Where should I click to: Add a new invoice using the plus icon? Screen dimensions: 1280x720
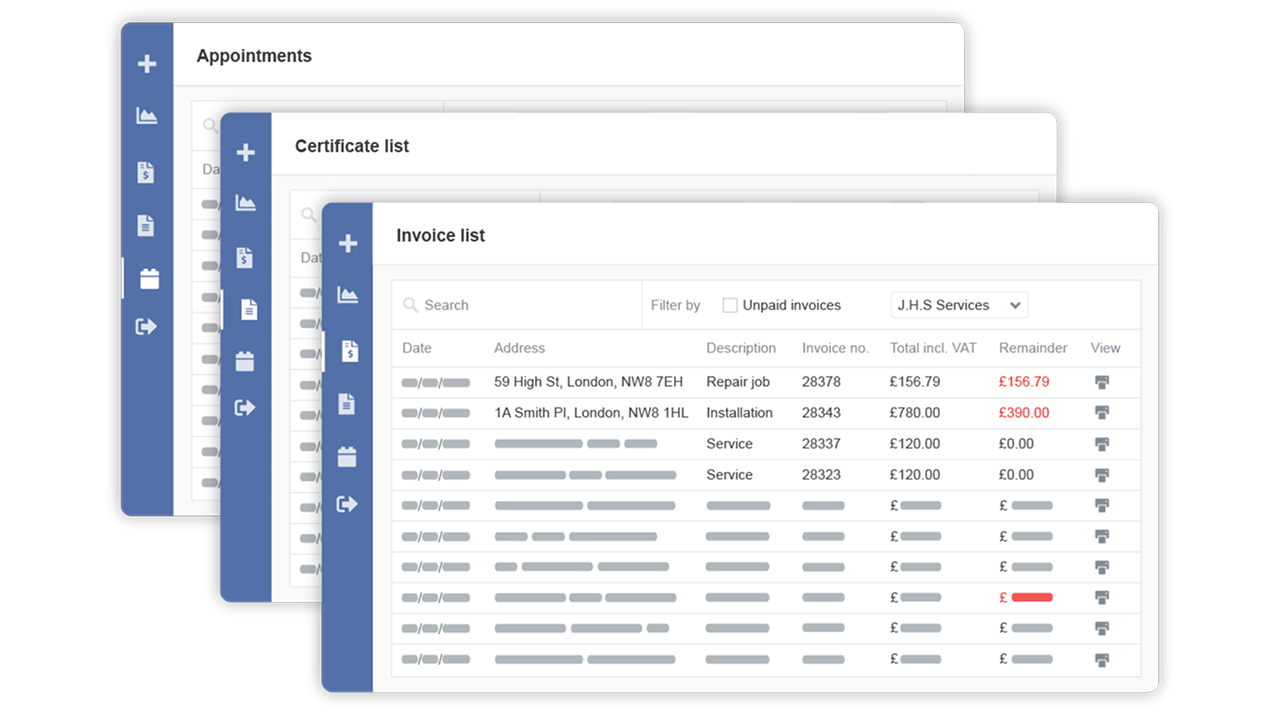pyautogui.click(x=348, y=242)
